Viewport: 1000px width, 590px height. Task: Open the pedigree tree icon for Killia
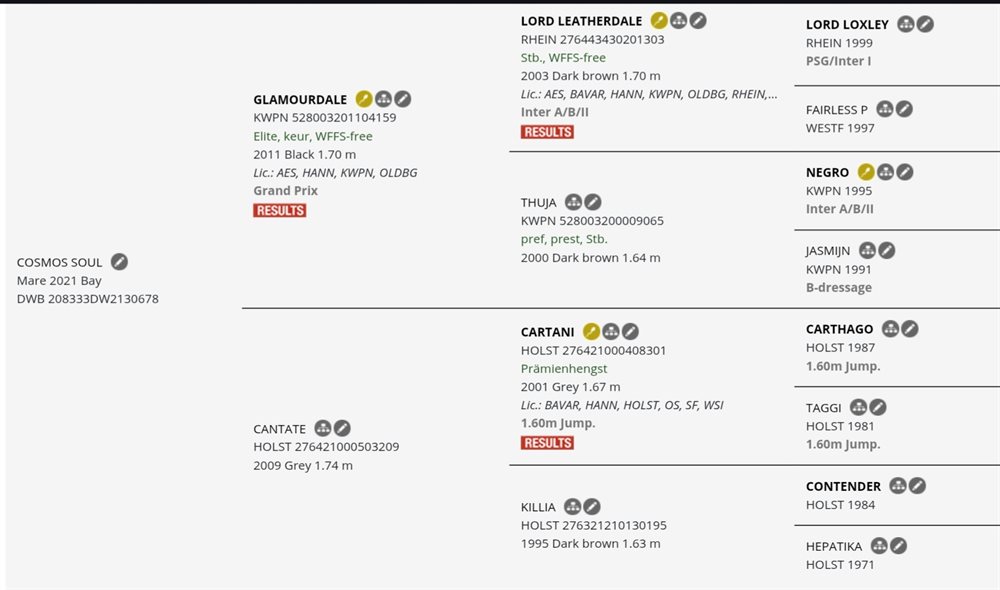pos(572,507)
